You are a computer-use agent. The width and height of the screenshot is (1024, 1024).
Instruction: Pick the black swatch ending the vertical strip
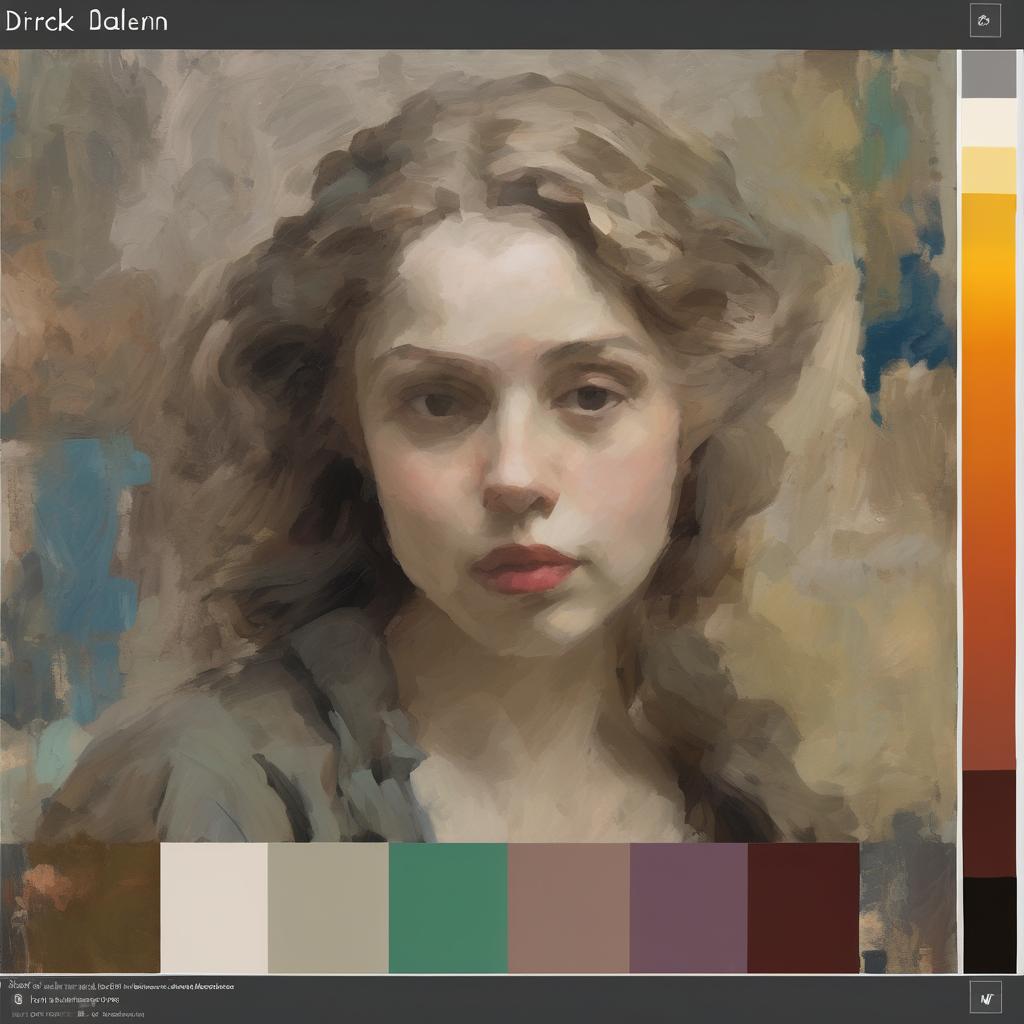[x=988, y=924]
